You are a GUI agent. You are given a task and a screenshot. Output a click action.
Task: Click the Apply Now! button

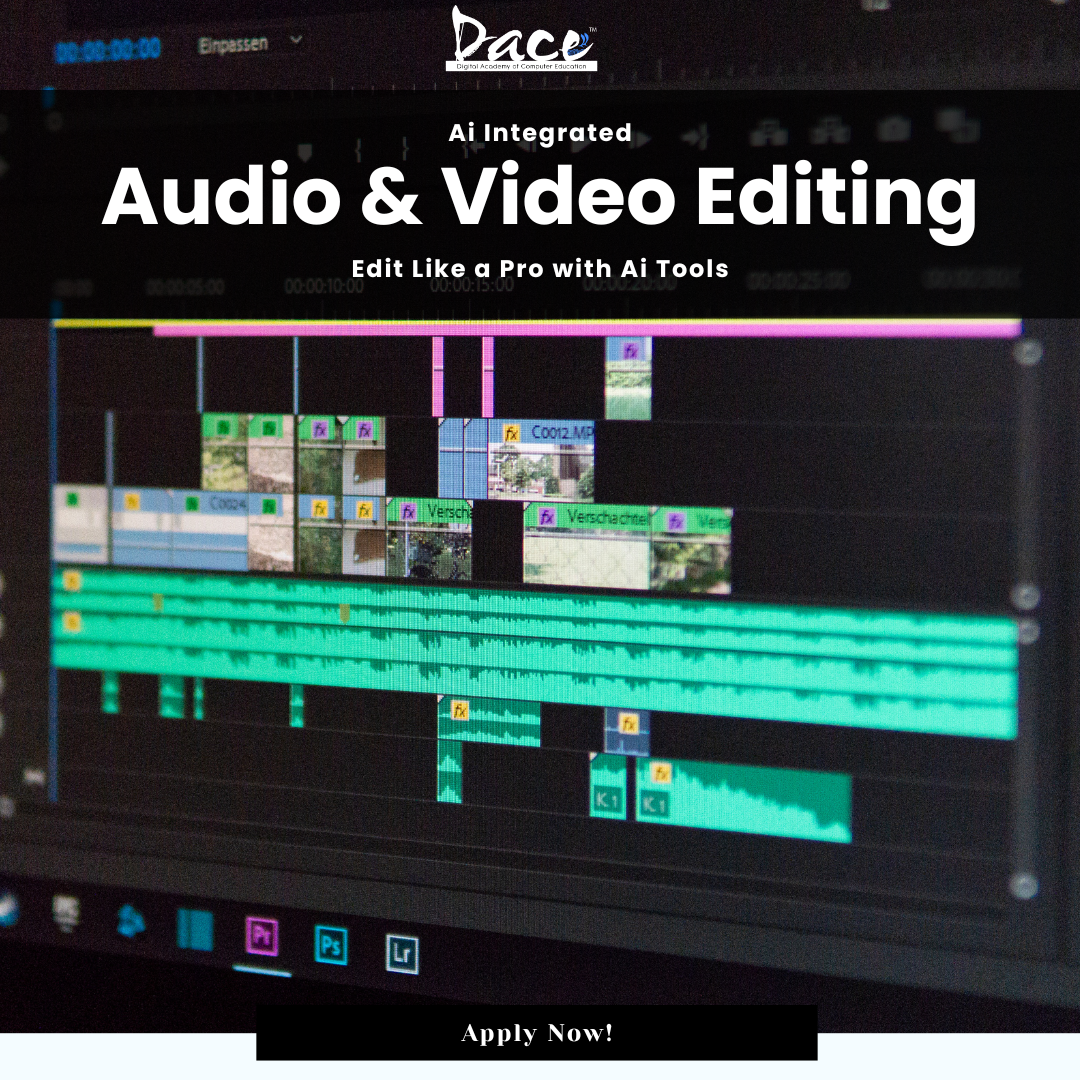[537, 1032]
